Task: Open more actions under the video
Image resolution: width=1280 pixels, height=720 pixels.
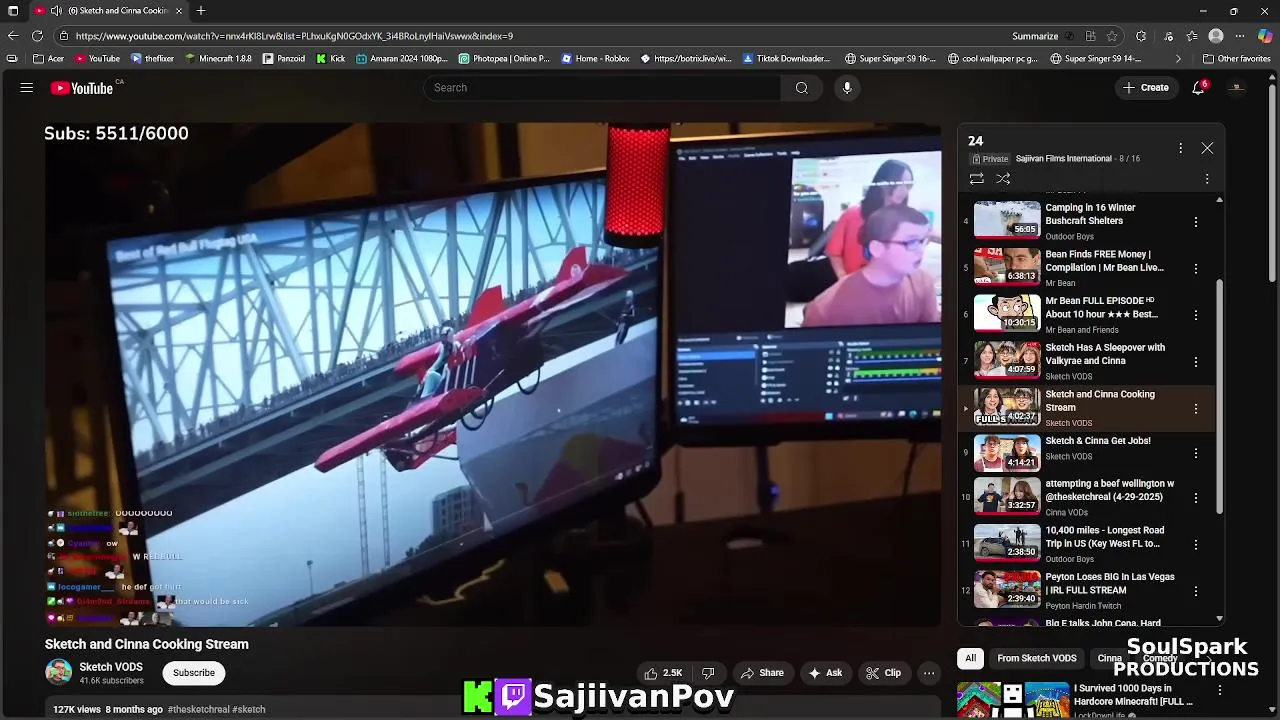Action: point(929,673)
